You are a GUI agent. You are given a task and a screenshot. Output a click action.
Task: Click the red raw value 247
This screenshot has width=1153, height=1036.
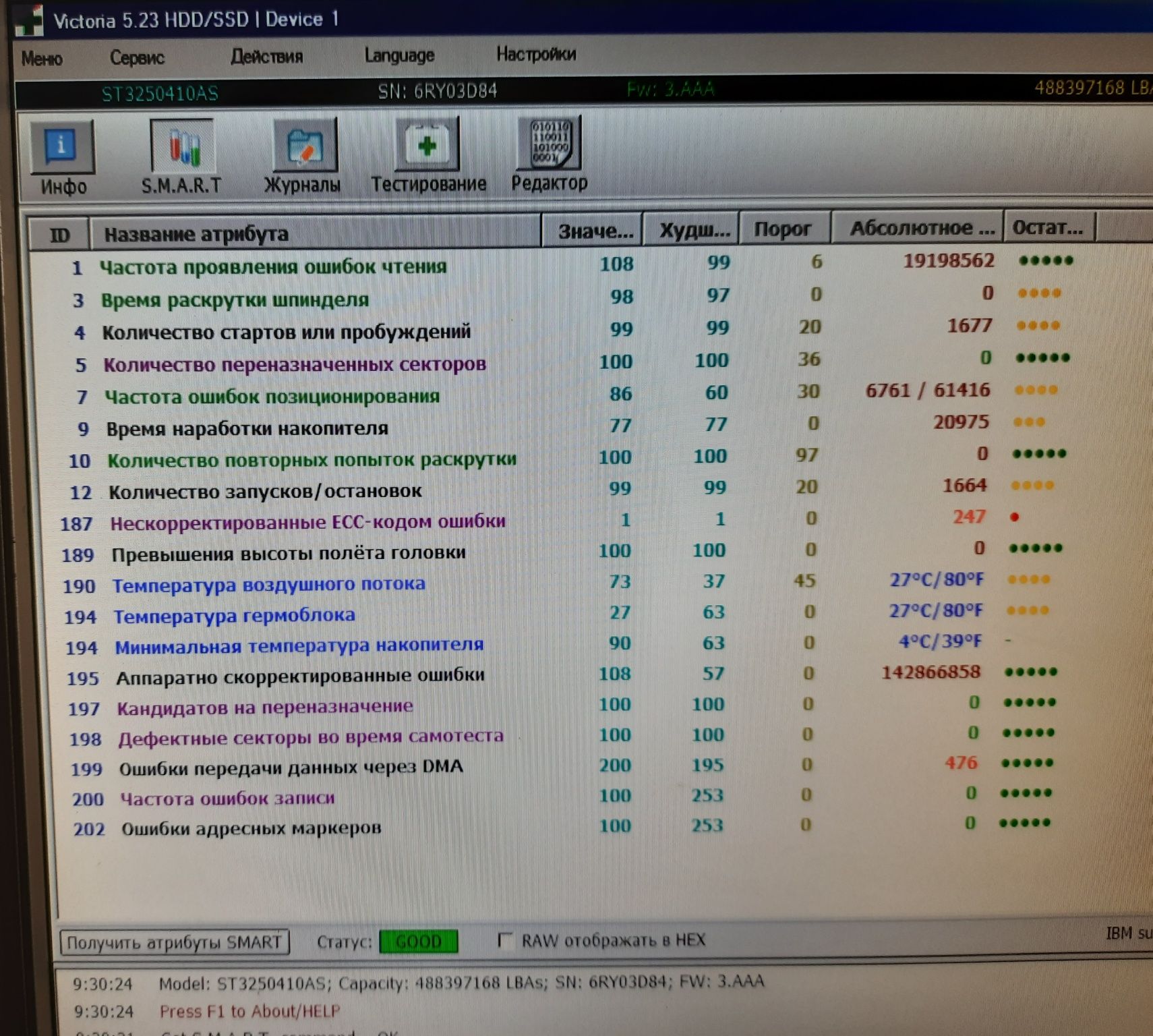[969, 517]
